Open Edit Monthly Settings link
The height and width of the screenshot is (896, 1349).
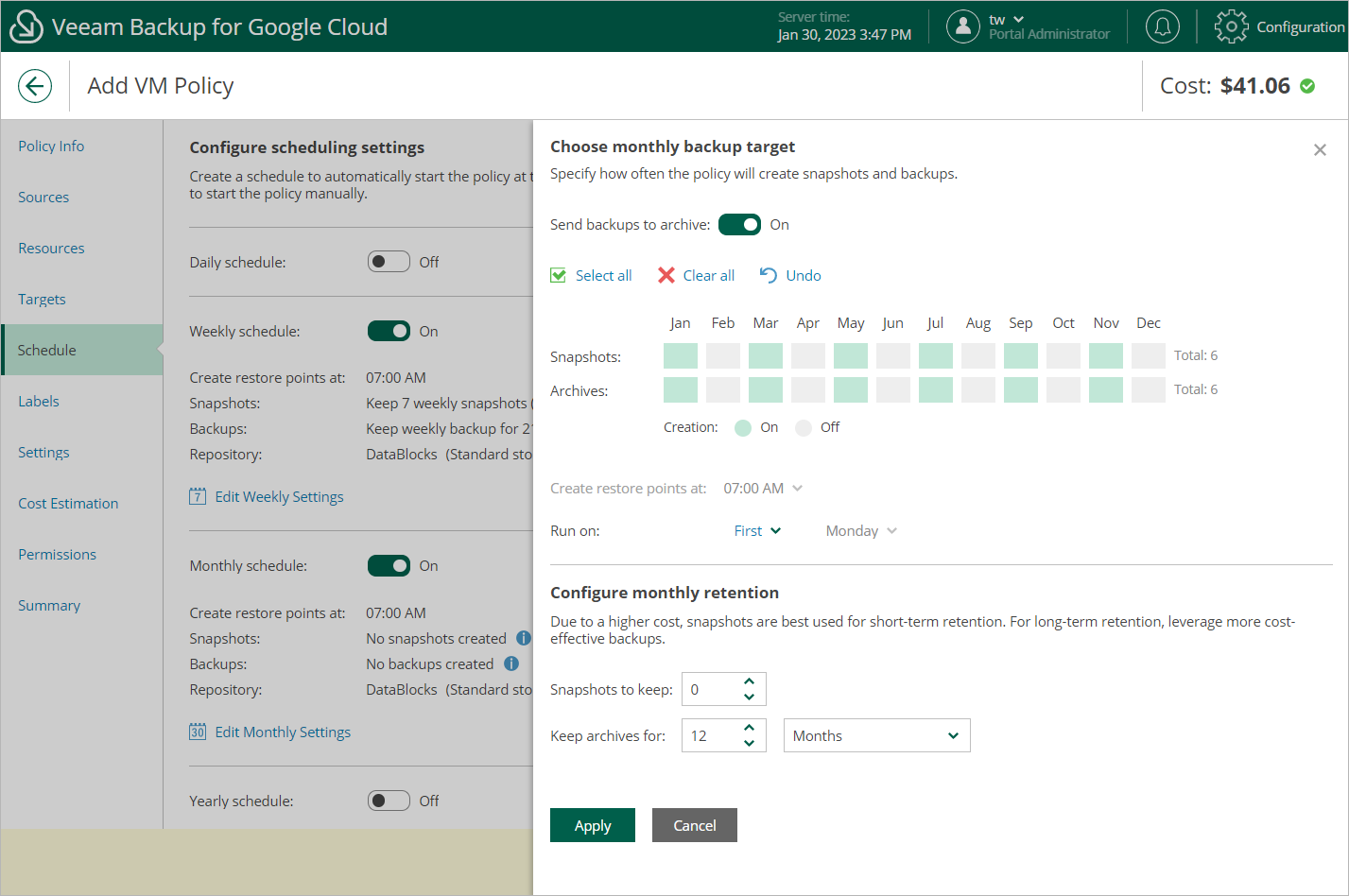tap(282, 732)
